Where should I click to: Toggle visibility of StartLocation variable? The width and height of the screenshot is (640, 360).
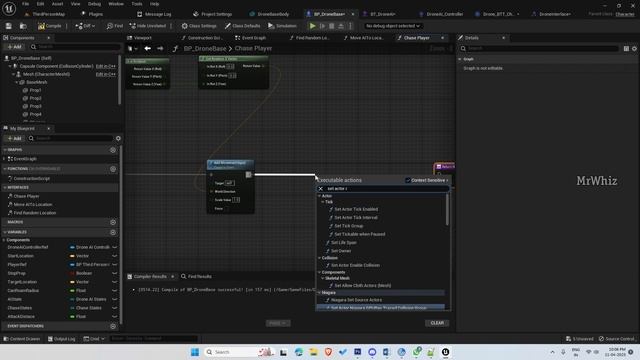tap(115, 256)
